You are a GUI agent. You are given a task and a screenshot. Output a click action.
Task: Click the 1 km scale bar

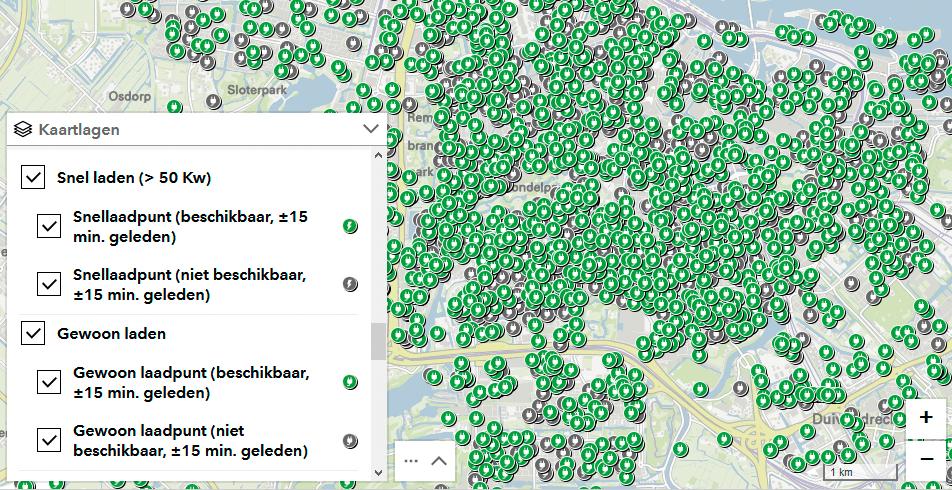(x=860, y=472)
